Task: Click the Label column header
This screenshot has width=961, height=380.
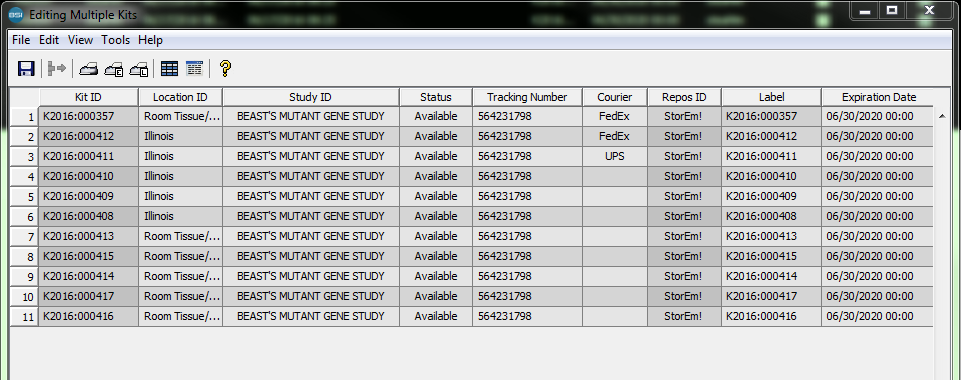Action: tap(772, 97)
